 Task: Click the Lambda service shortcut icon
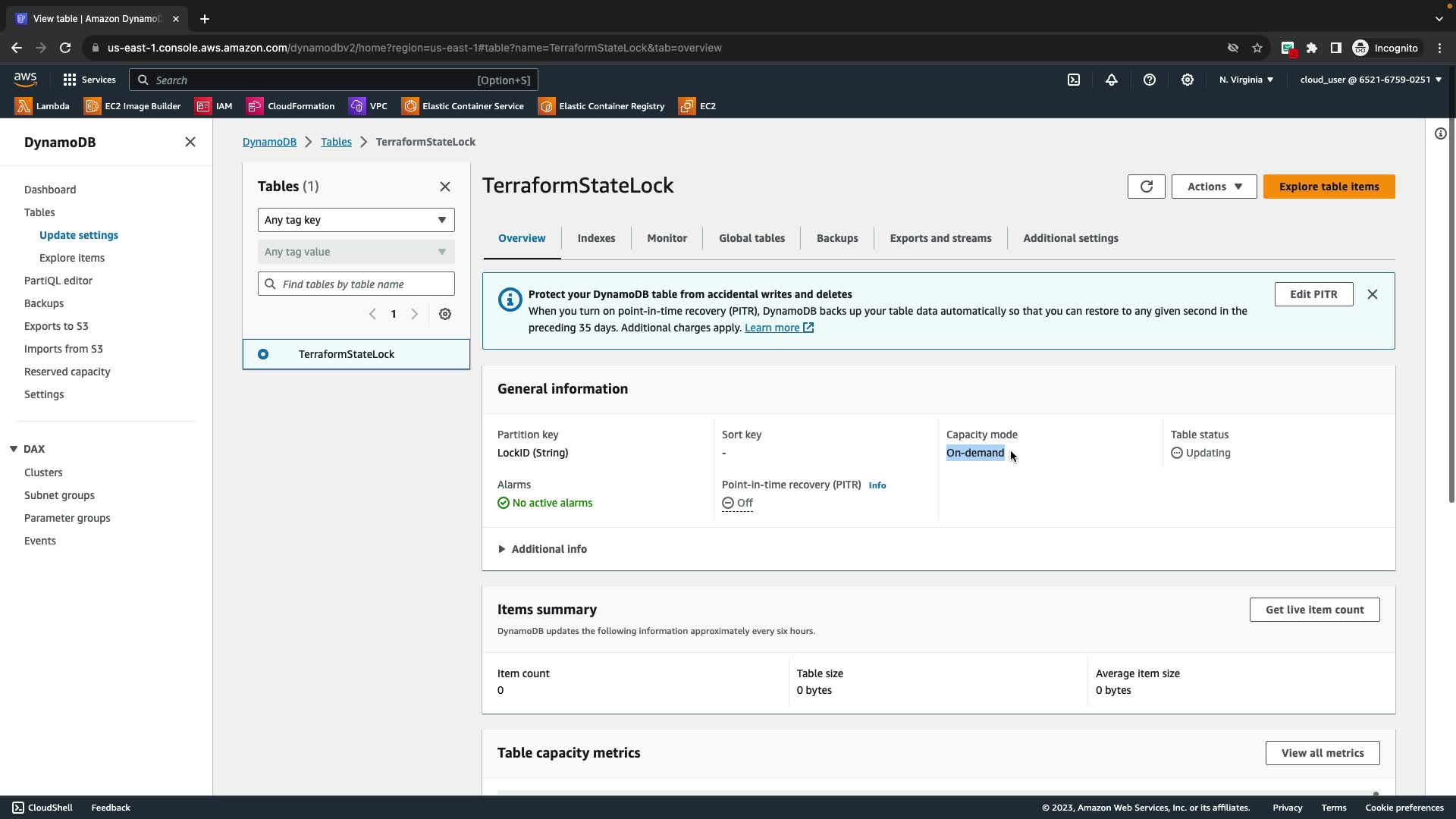coord(24,106)
